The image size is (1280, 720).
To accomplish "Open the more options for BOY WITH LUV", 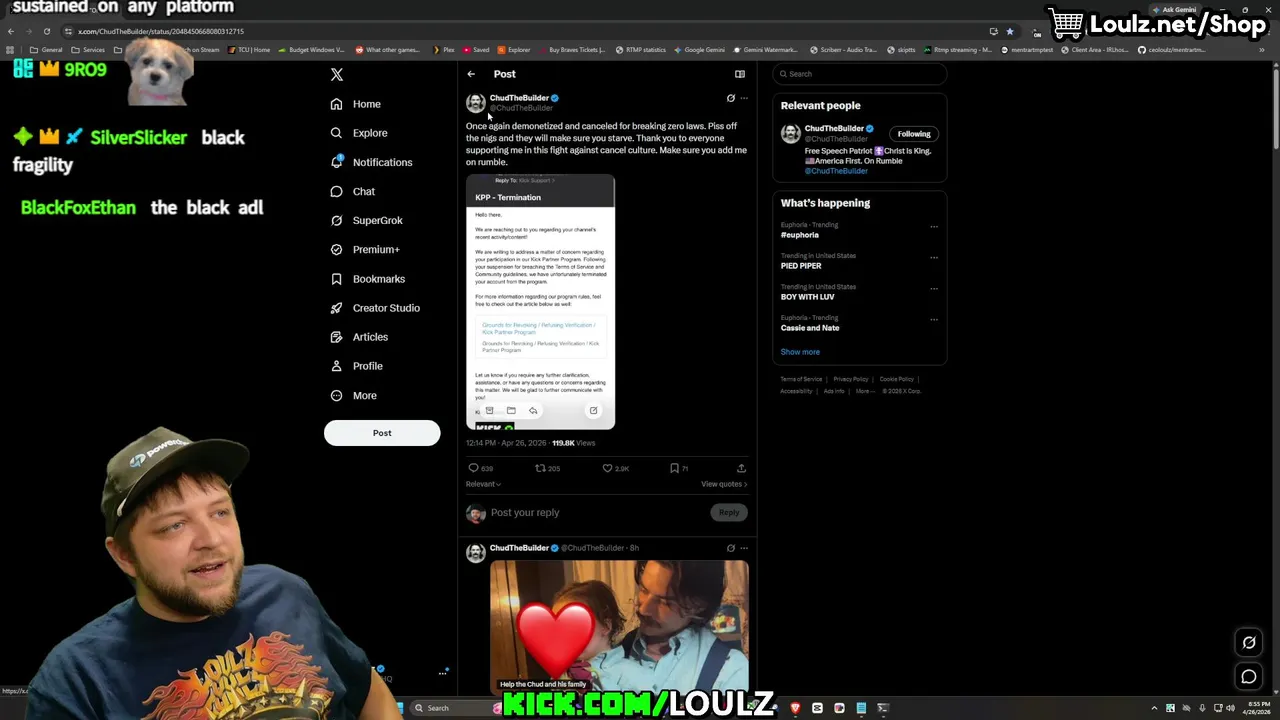I will click(x=934, y=288).
